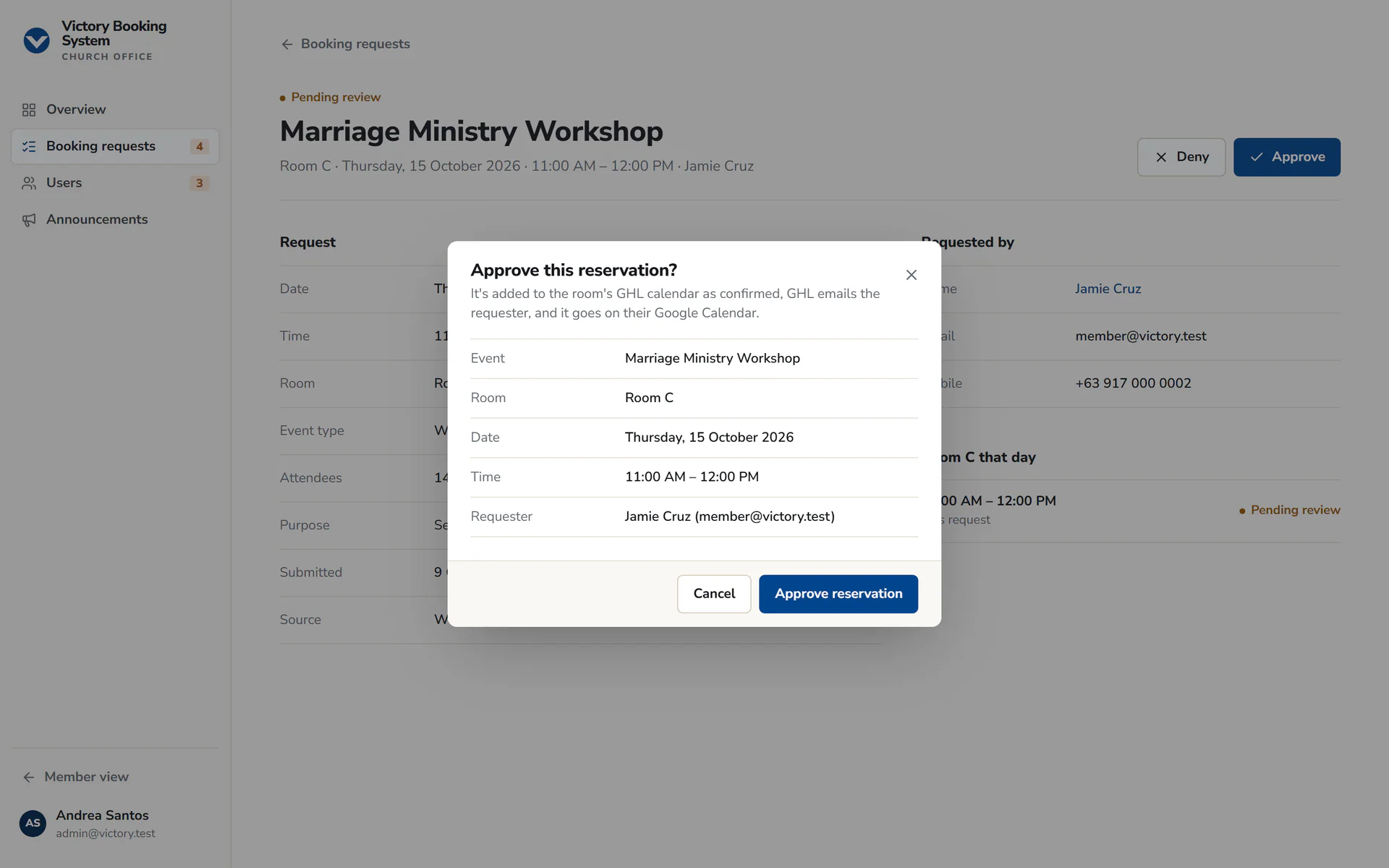Click the Approve reservation button
1389x868 pixels.
(838, 594)
